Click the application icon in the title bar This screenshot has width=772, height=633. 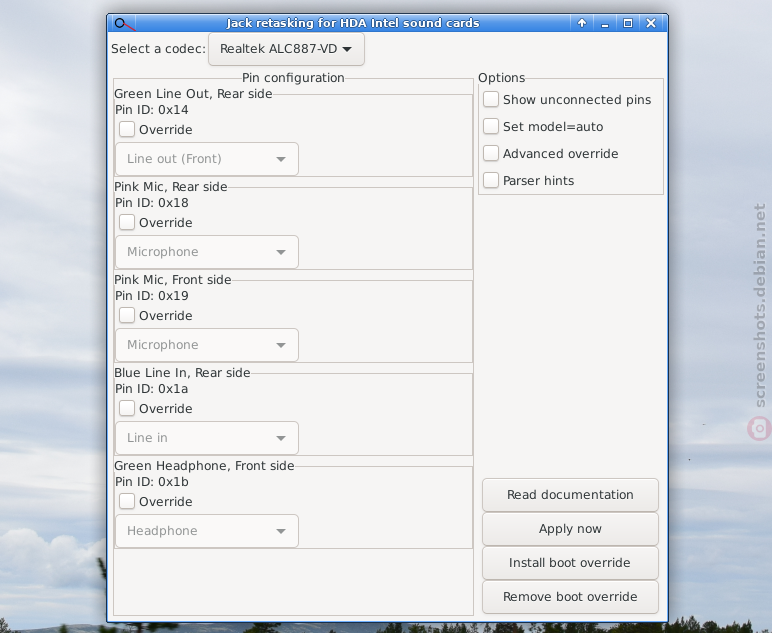(123, 24)
